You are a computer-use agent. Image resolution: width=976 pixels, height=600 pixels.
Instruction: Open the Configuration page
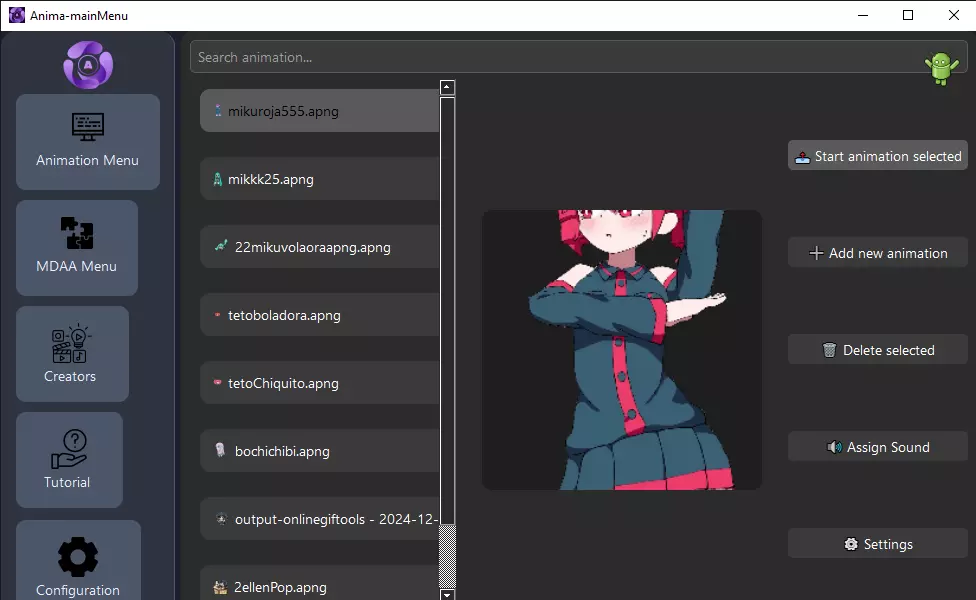[78, 560]
